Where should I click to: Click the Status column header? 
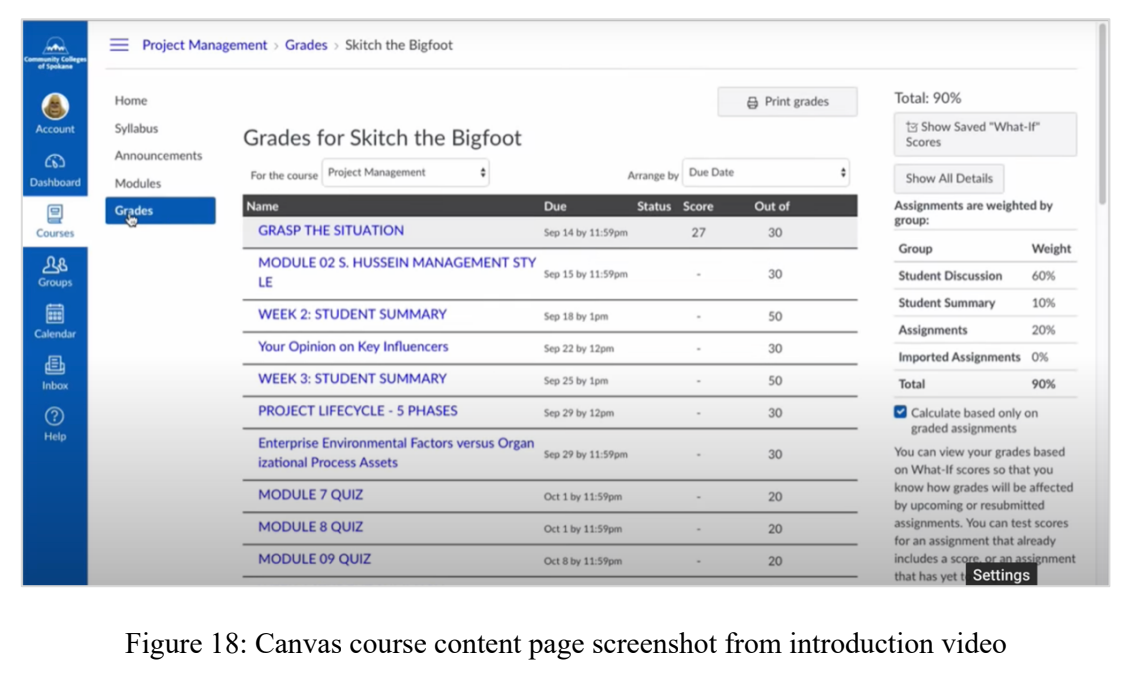pos(654,206)
